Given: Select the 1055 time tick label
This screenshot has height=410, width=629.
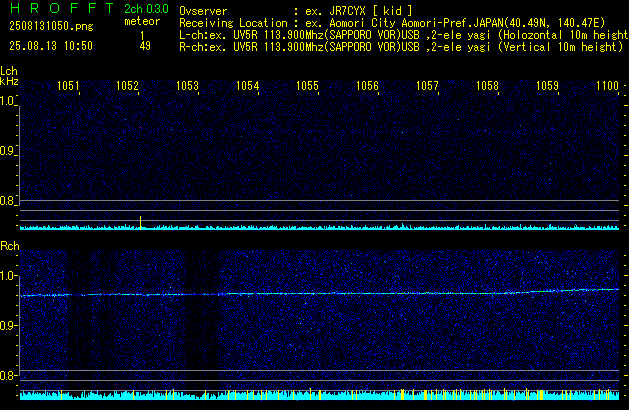Looking at the screenshot, I should coord(307,86).
